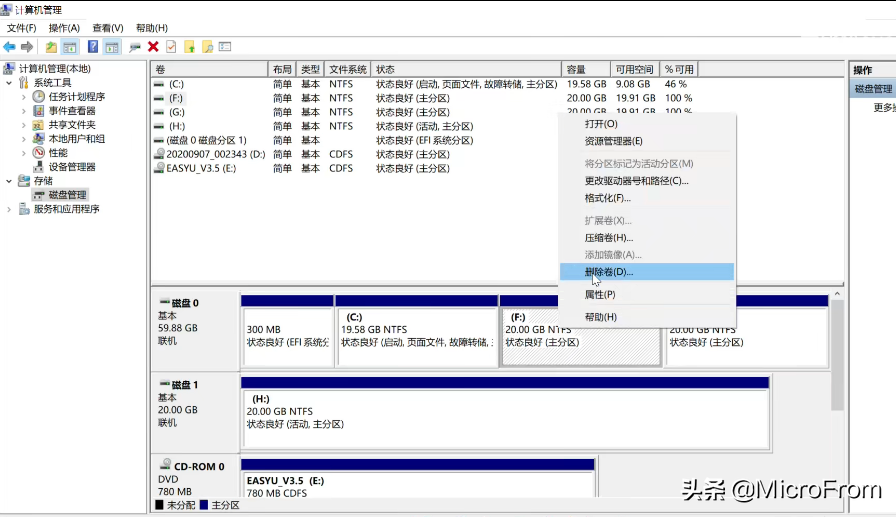Click the blue Help question mark icon
The image size is (896, 517).
click(x=93, y=47)
